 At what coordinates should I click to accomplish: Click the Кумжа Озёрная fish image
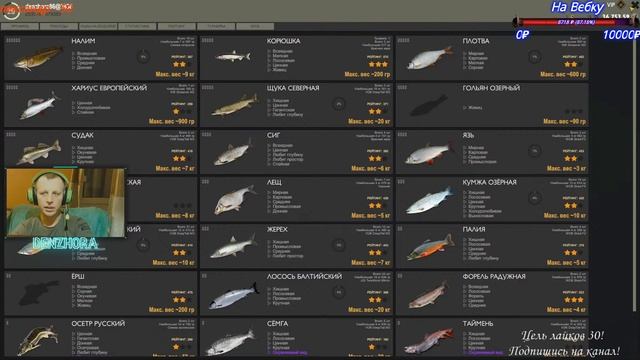[x=430, y=200]
